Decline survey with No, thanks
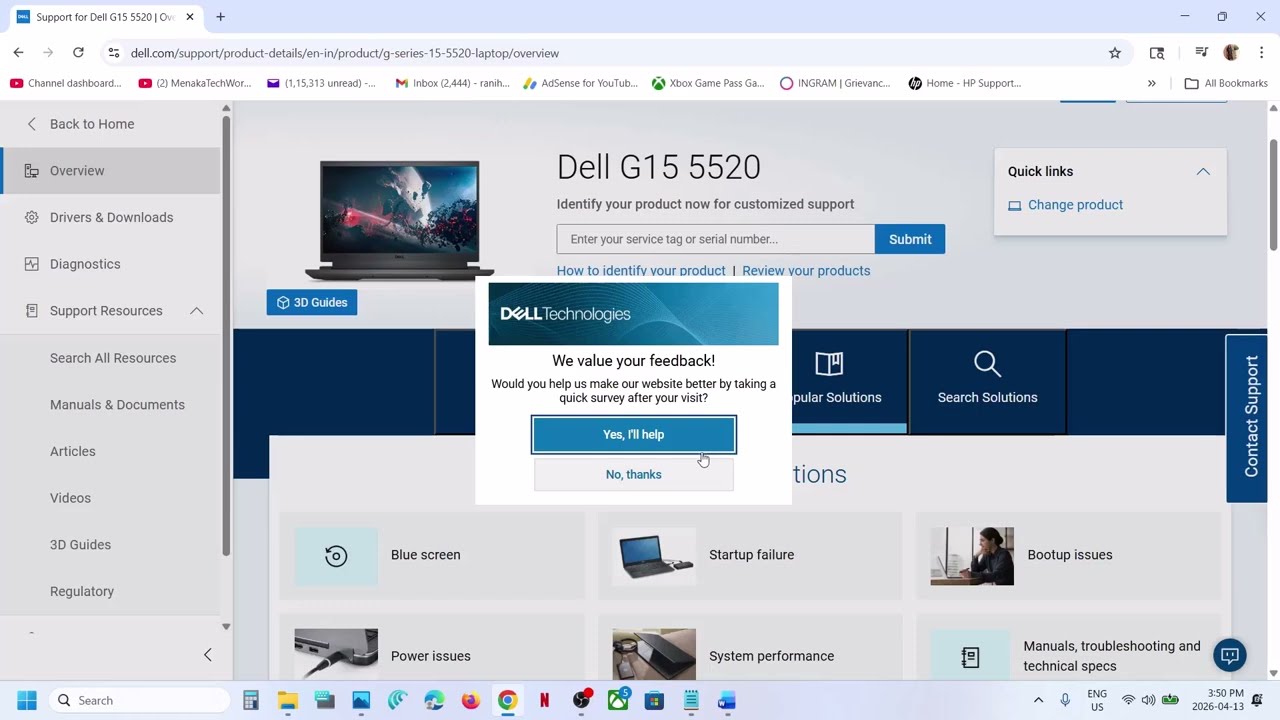The width and height of the screenshot is (1280, 720). [634, 475]
